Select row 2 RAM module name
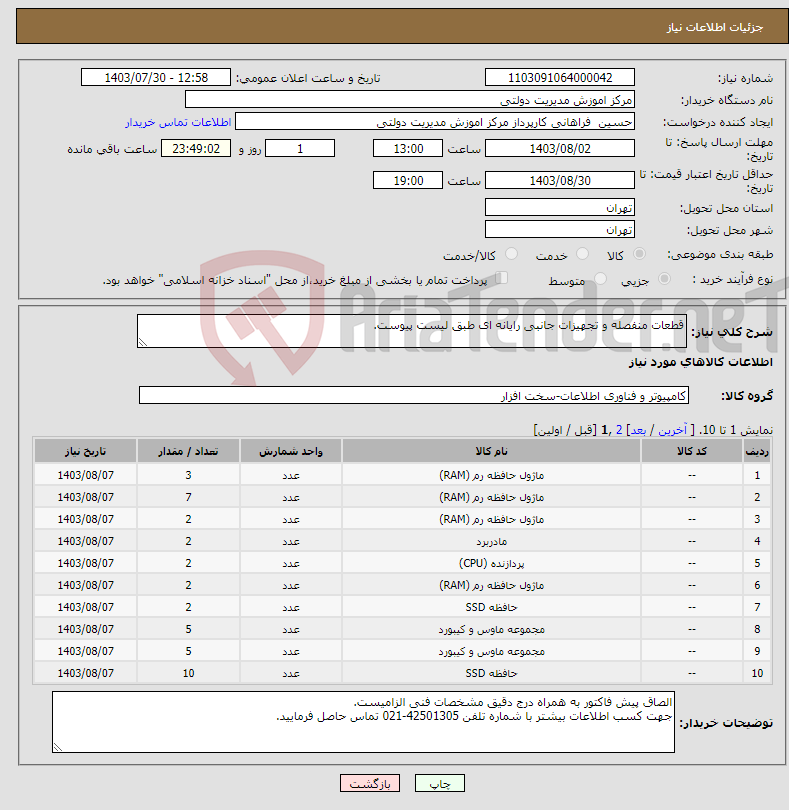Image resolution: width=789 pixels, height=810 pixels. [x=491, y=497]
